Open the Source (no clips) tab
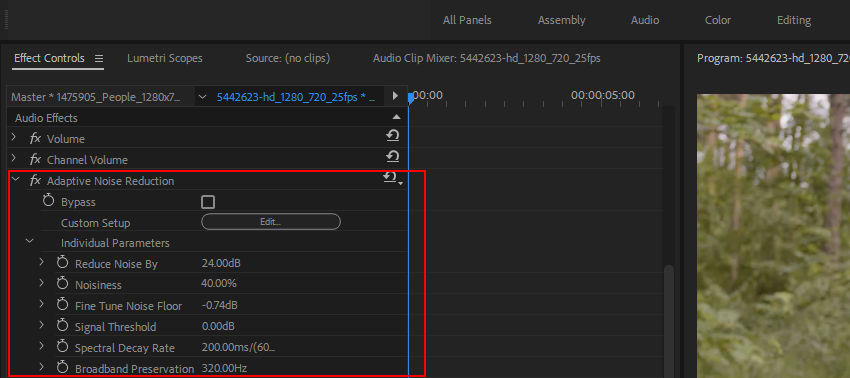Screen dimensions: 850x378 pyautogui.click(x=287, y=58)
